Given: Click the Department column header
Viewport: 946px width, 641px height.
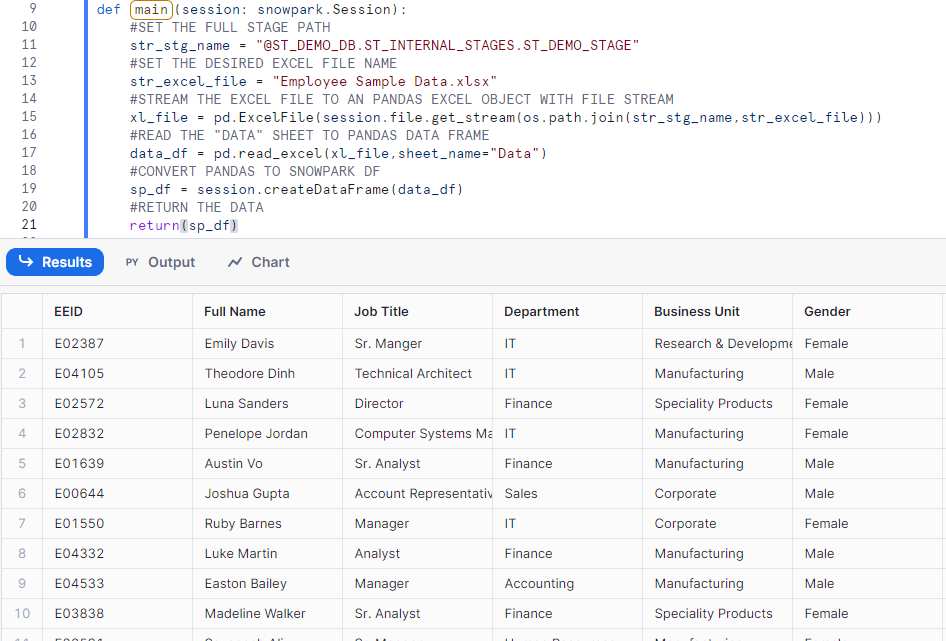Looking at the screenshot, I should (x=542, y=311).
